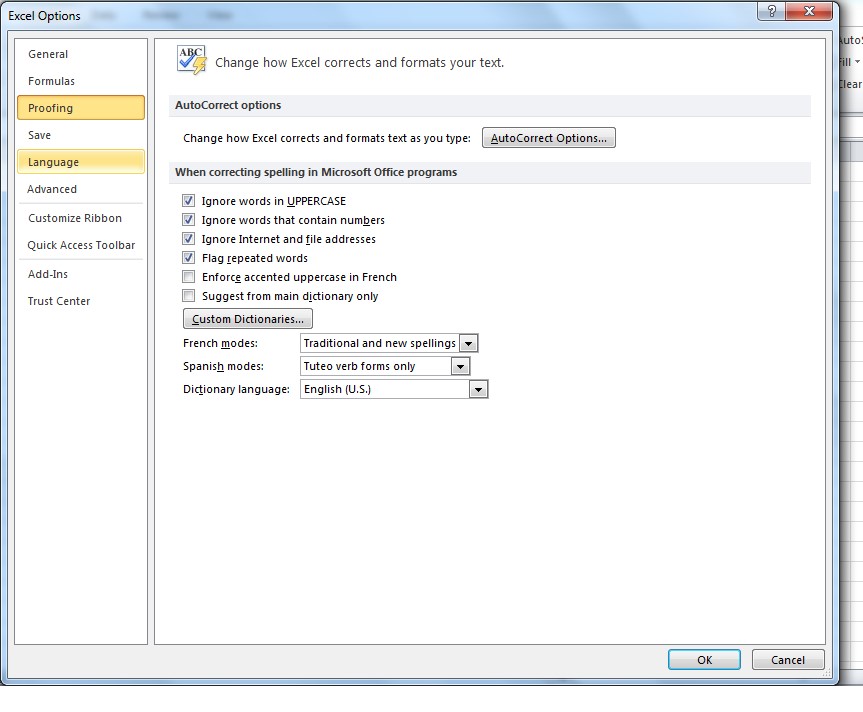Enable Enforce accented uppercase in French
Screen dimensions: 863x712
pos(188,276)
